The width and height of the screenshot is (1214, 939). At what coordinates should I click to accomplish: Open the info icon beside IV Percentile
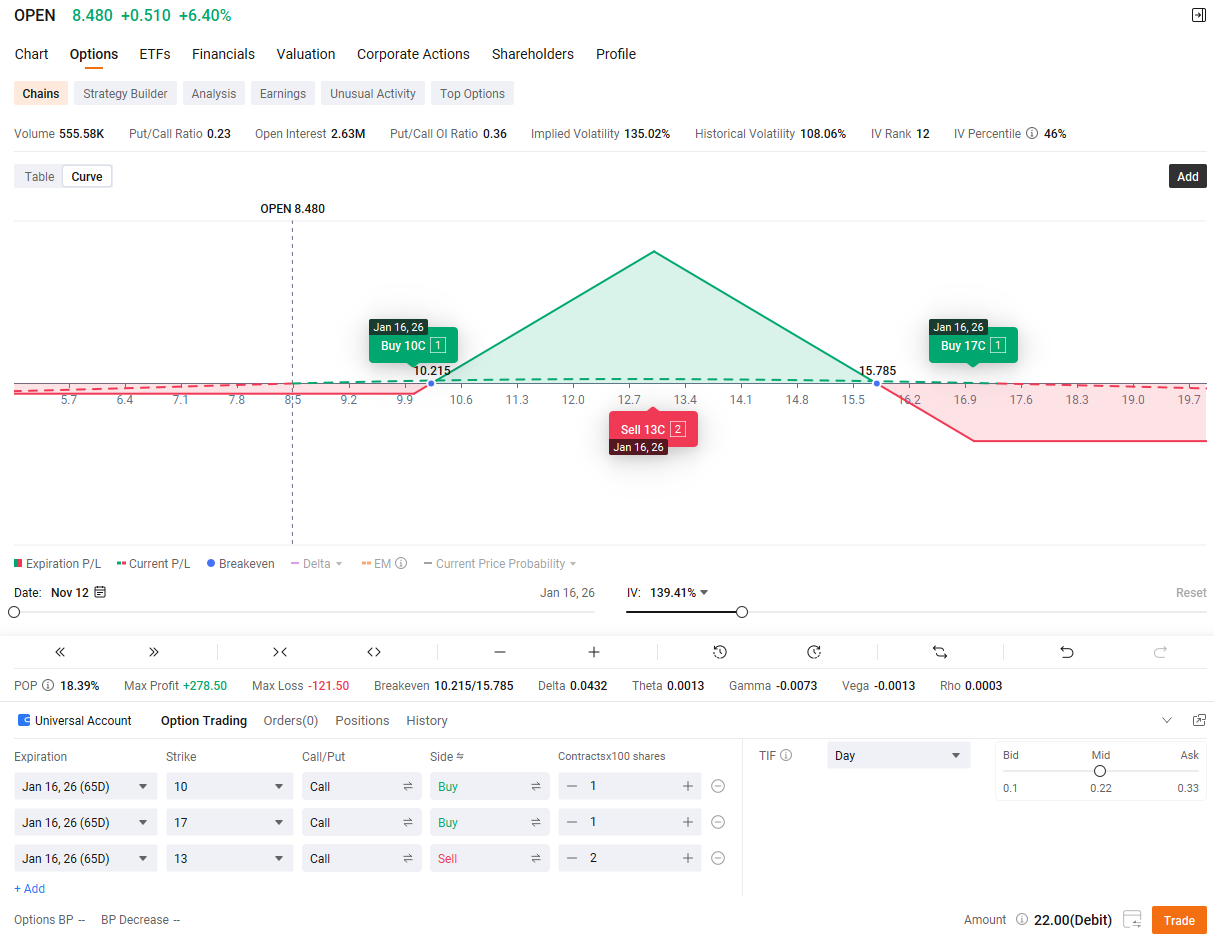click(1032, 133)
